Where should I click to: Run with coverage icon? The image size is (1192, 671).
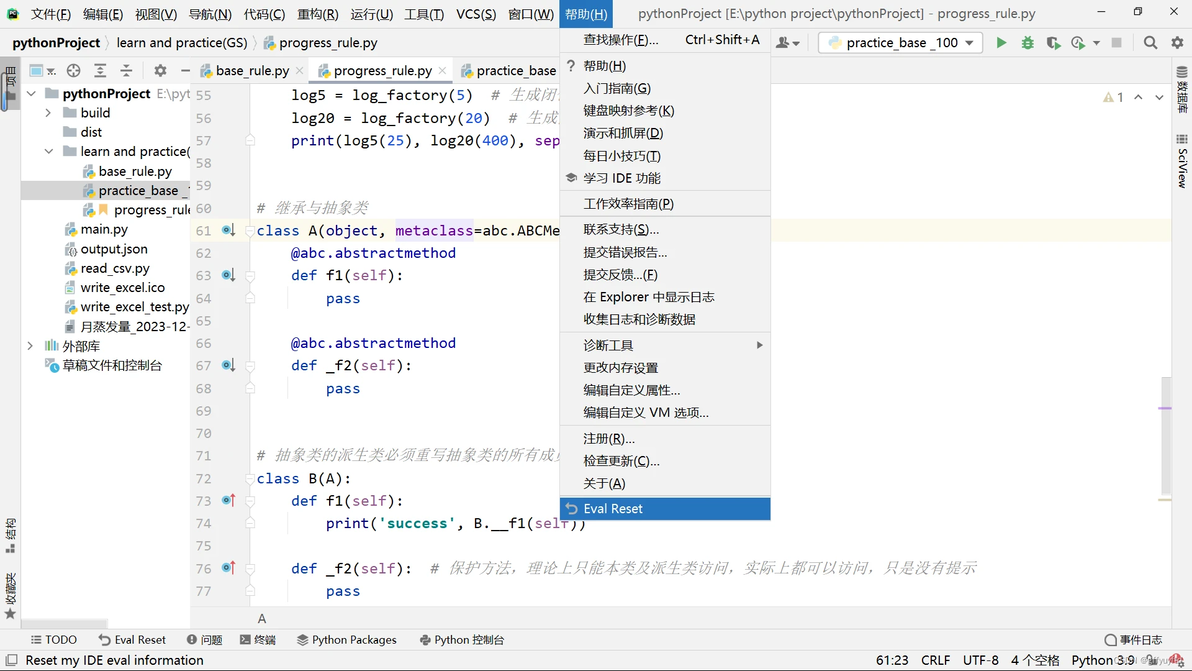(1053, 43)
